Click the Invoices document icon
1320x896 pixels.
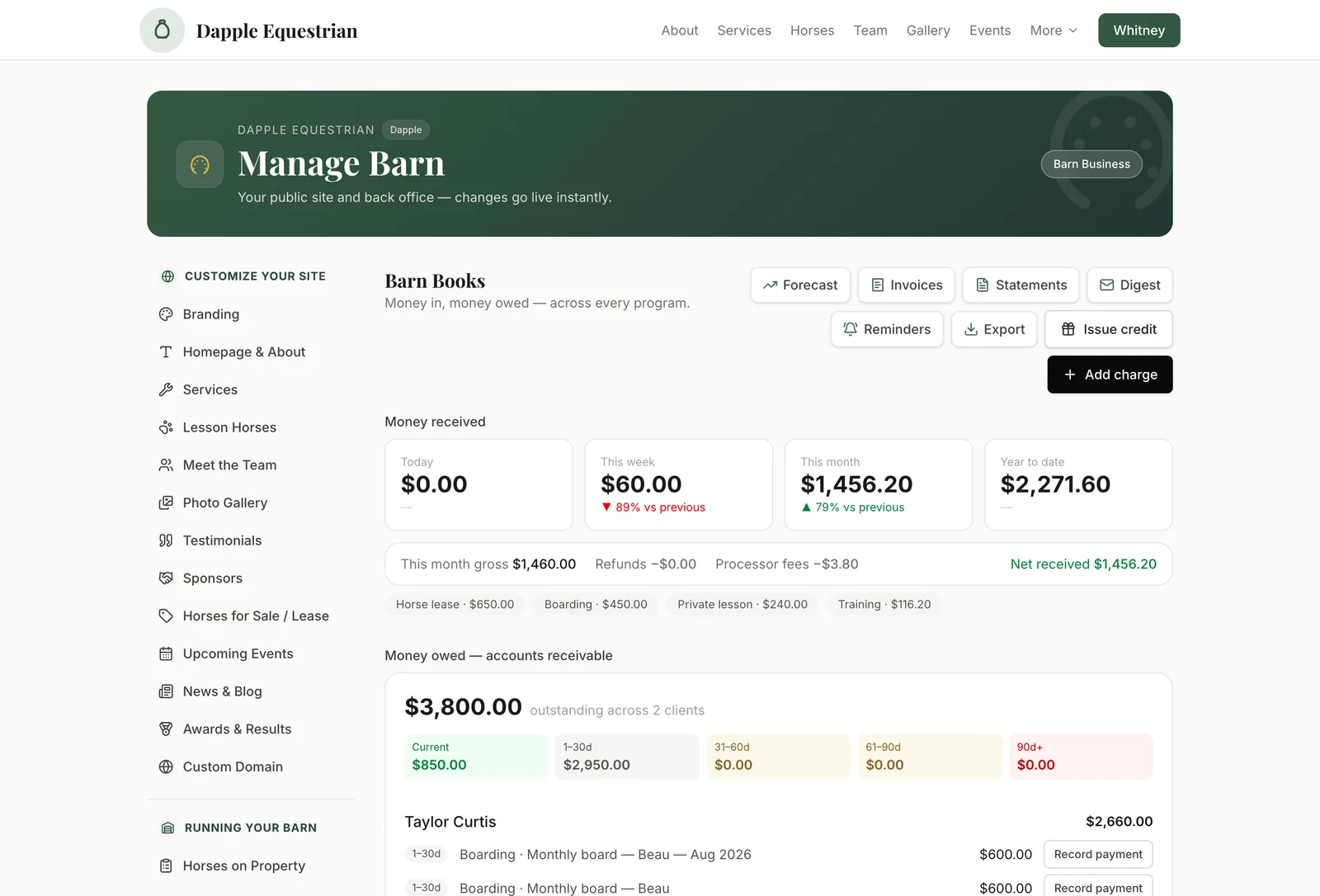coord(878,285)
